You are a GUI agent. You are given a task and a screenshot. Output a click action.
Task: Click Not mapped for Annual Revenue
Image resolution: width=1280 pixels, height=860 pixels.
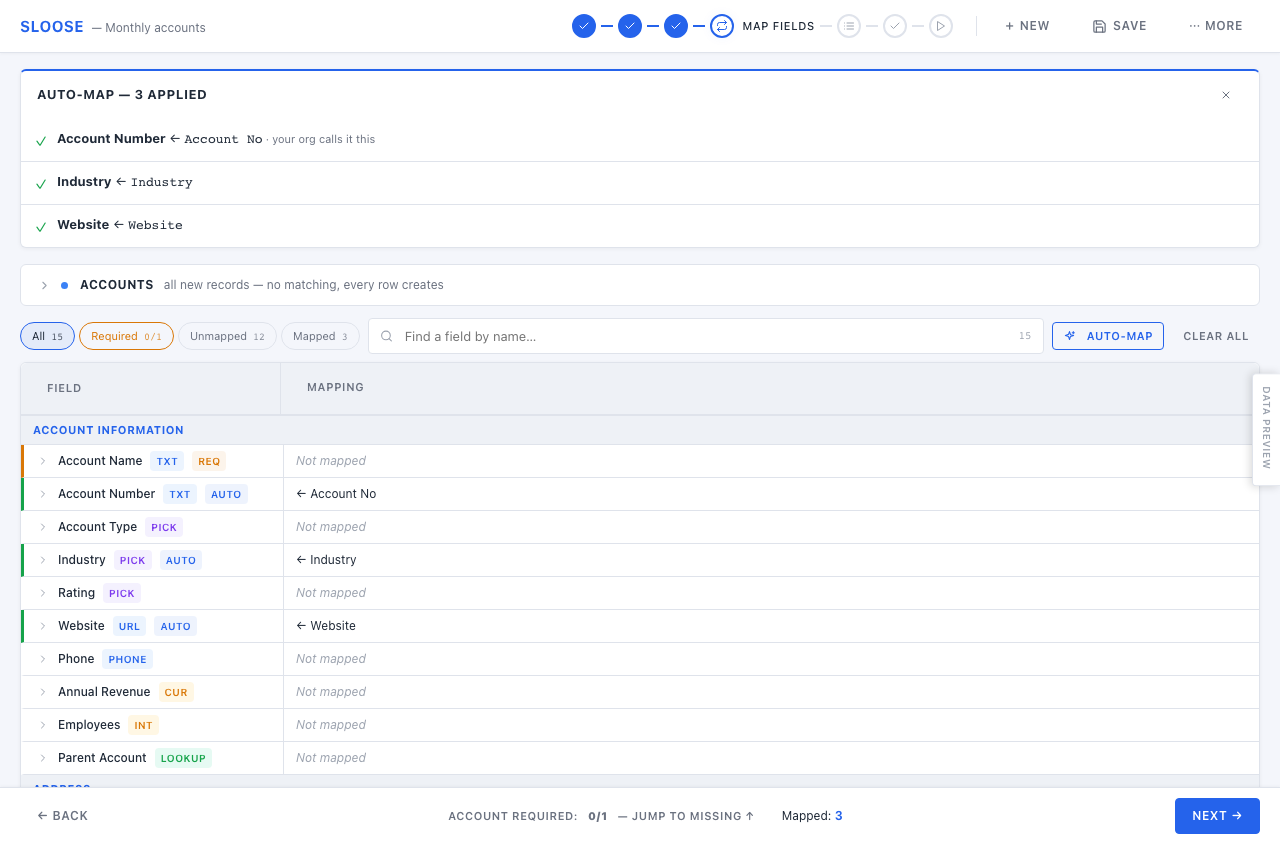(331, 692)
